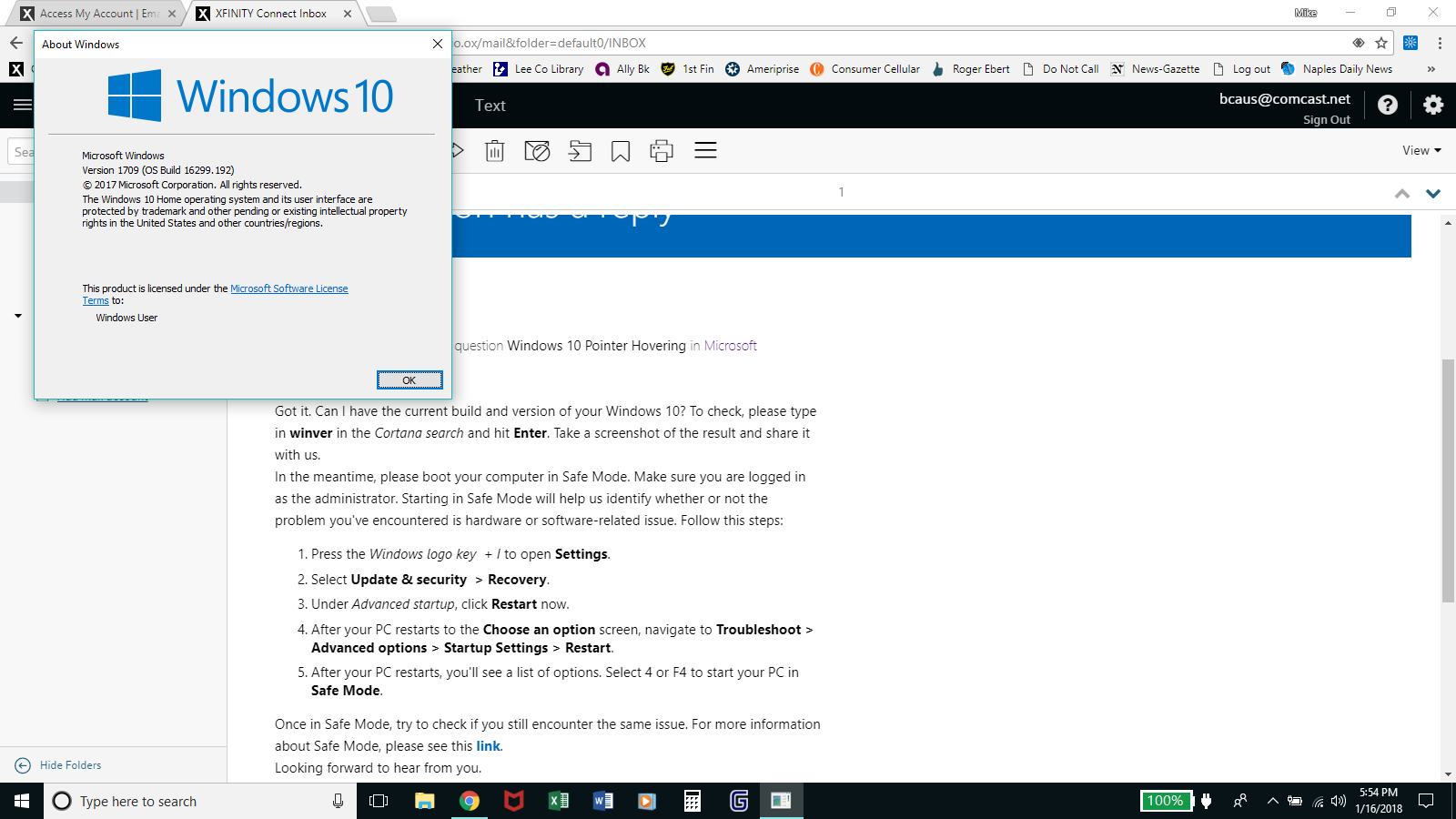This screenshot has width=1456, height=819.
Task: Sign Out of the comcast account
Action: [1326, 120]
